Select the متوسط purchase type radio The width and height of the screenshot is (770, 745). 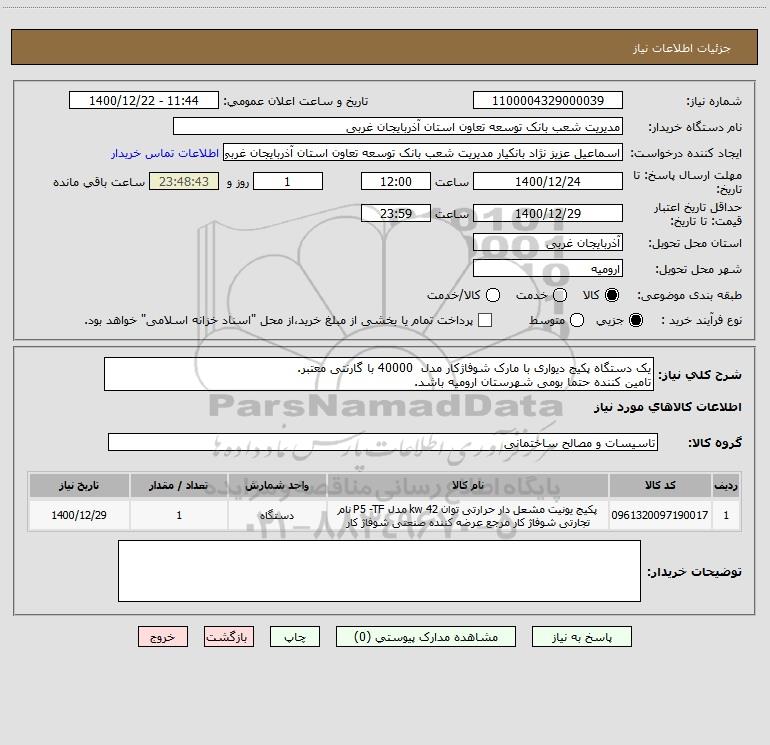[577, 320]
